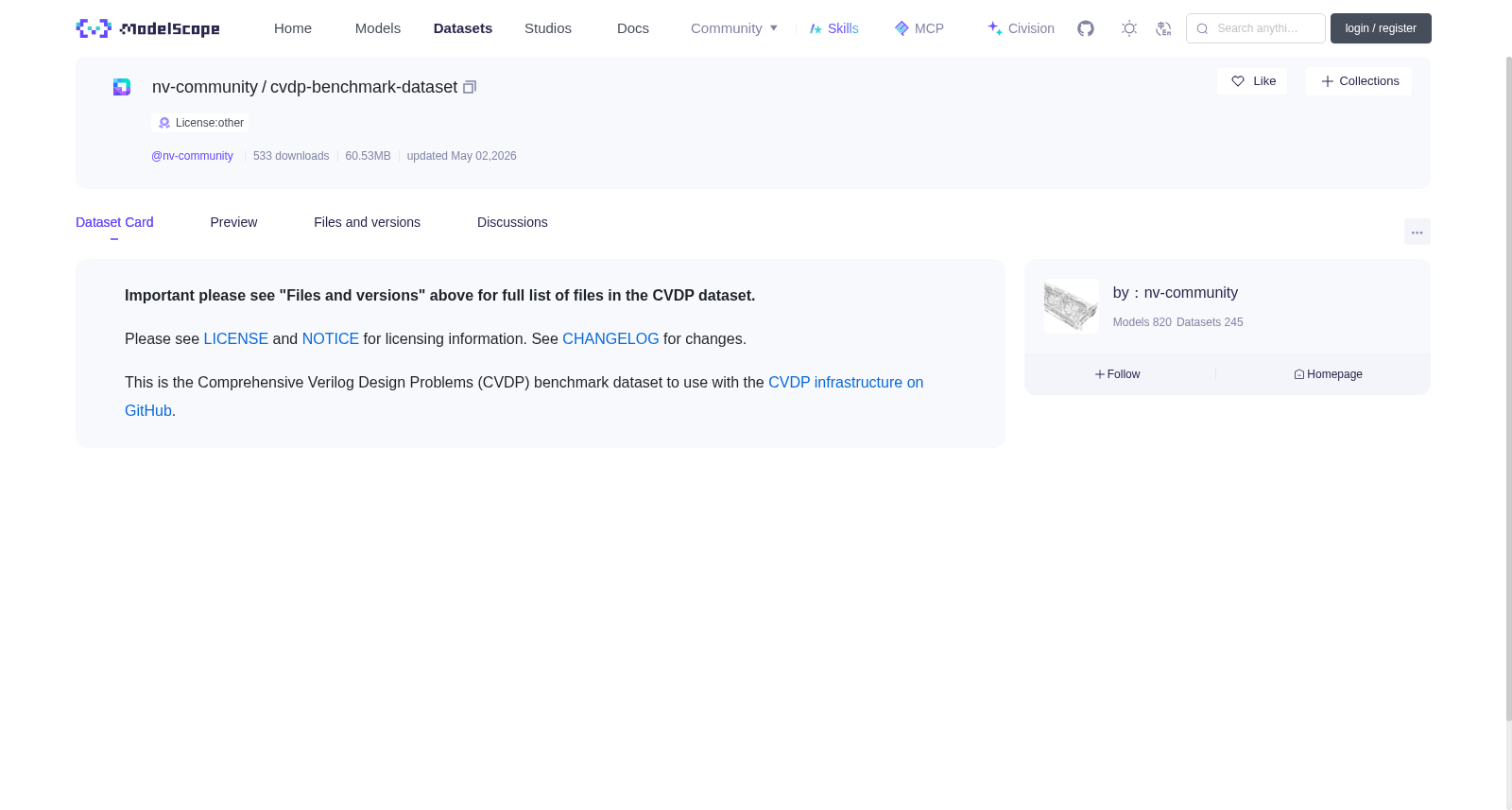Like this dataset
This screenshot has width=1512, height=810.
point(1252,81)
